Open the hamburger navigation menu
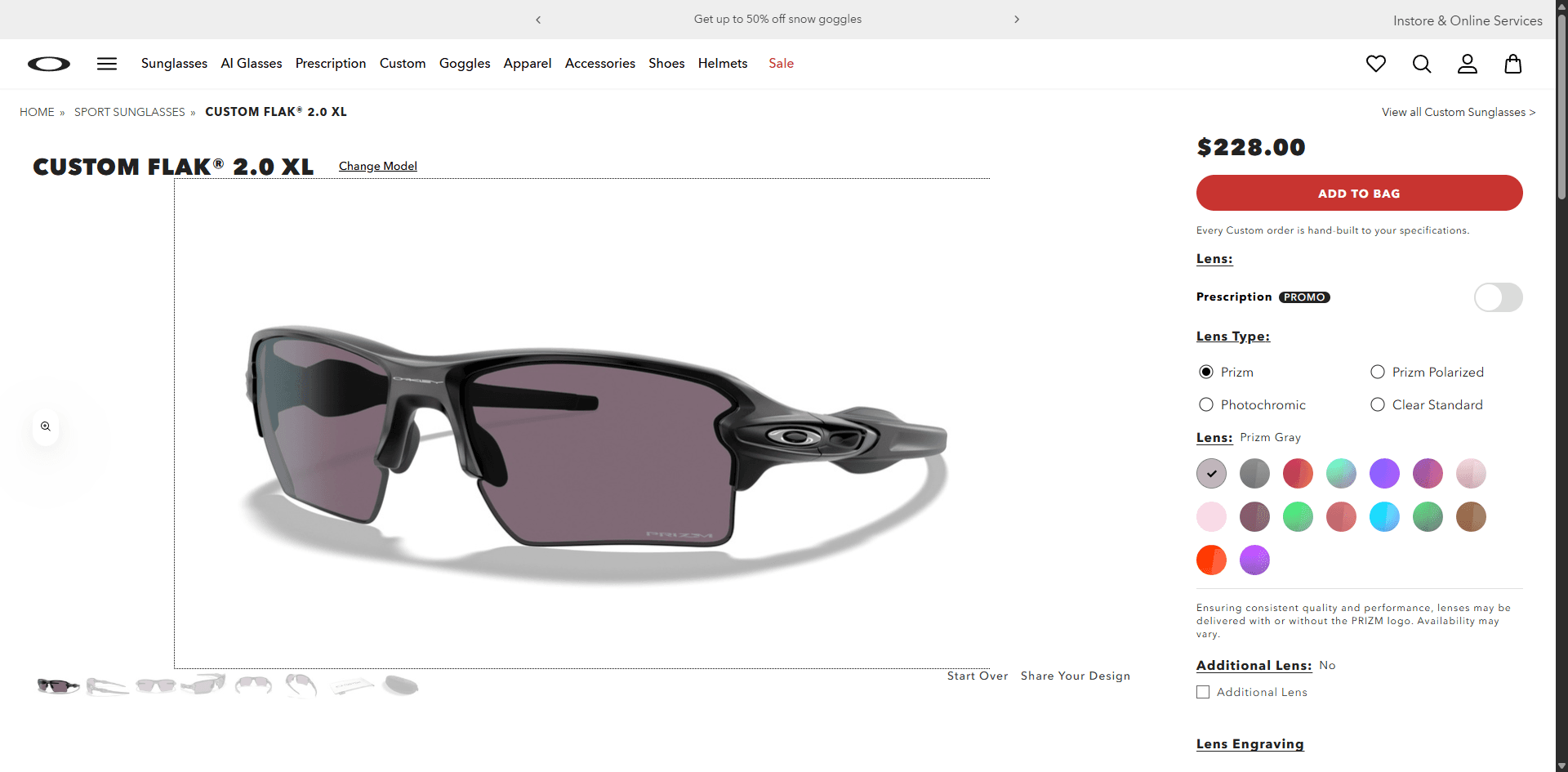The height and width of the screenshot is (772, 1568). [x=106, y=64]
